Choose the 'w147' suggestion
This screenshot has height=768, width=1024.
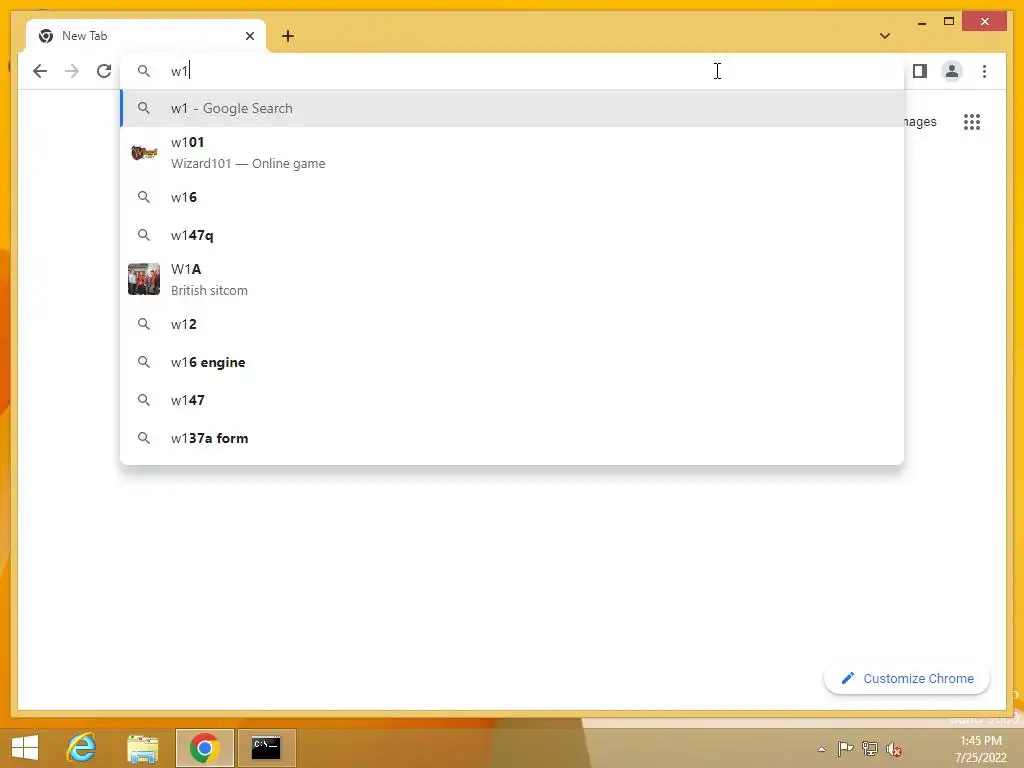(512, 400)
